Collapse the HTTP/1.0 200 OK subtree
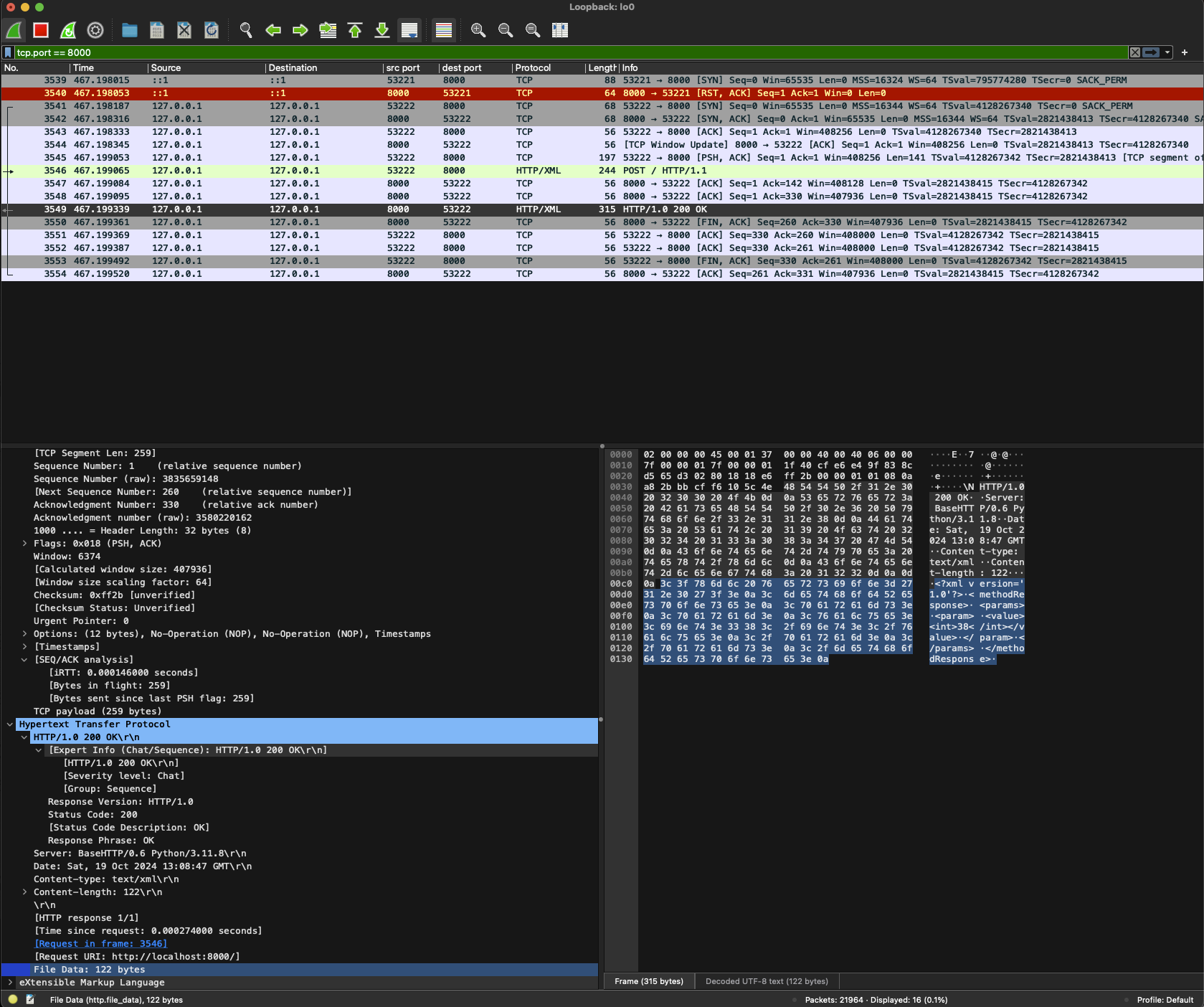 [x=24, y=737]
